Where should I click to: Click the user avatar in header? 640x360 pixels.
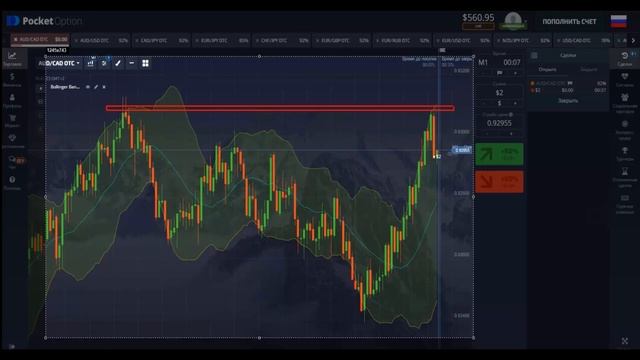[513, 20]
